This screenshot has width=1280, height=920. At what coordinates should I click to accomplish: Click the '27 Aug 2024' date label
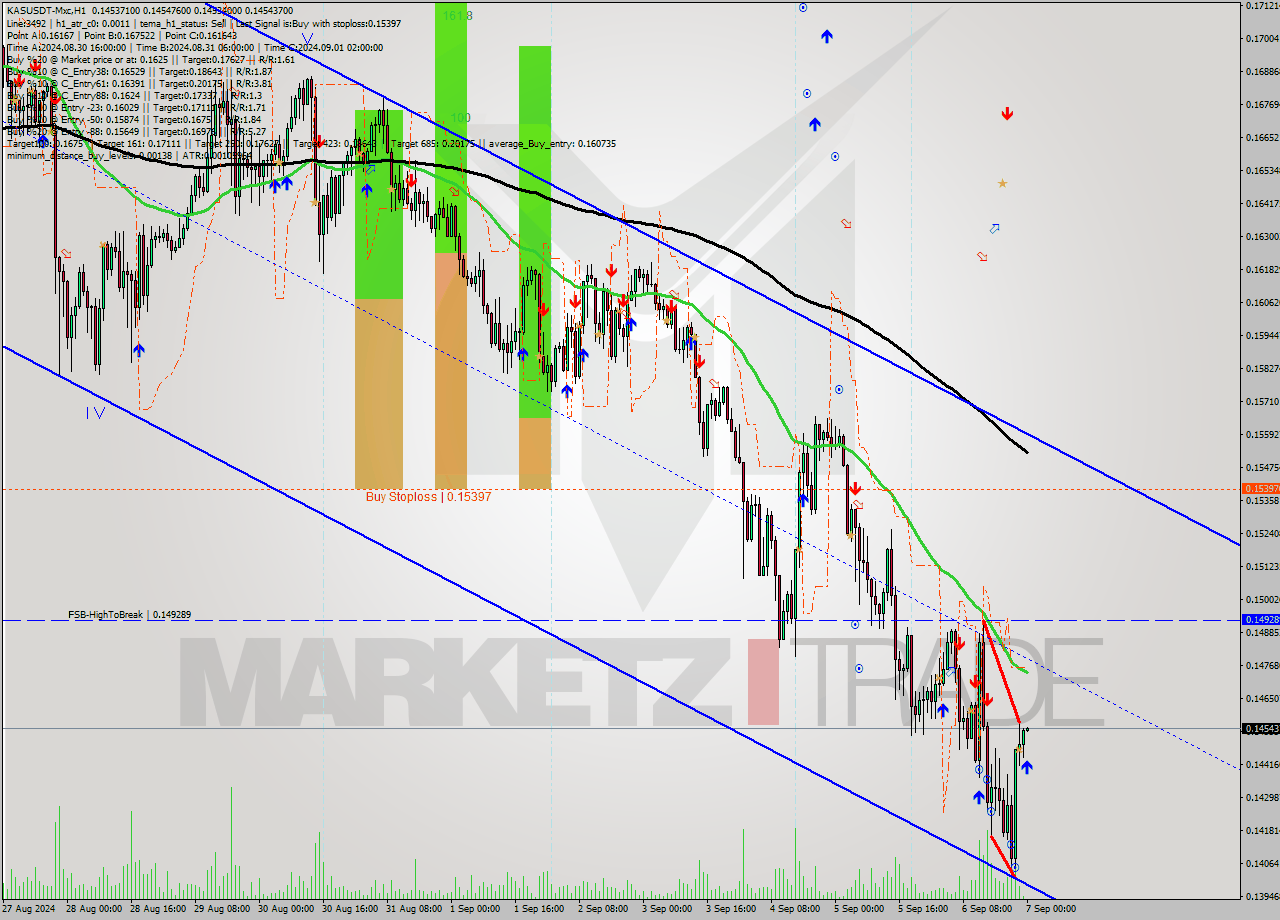click(x=29, y=909)
